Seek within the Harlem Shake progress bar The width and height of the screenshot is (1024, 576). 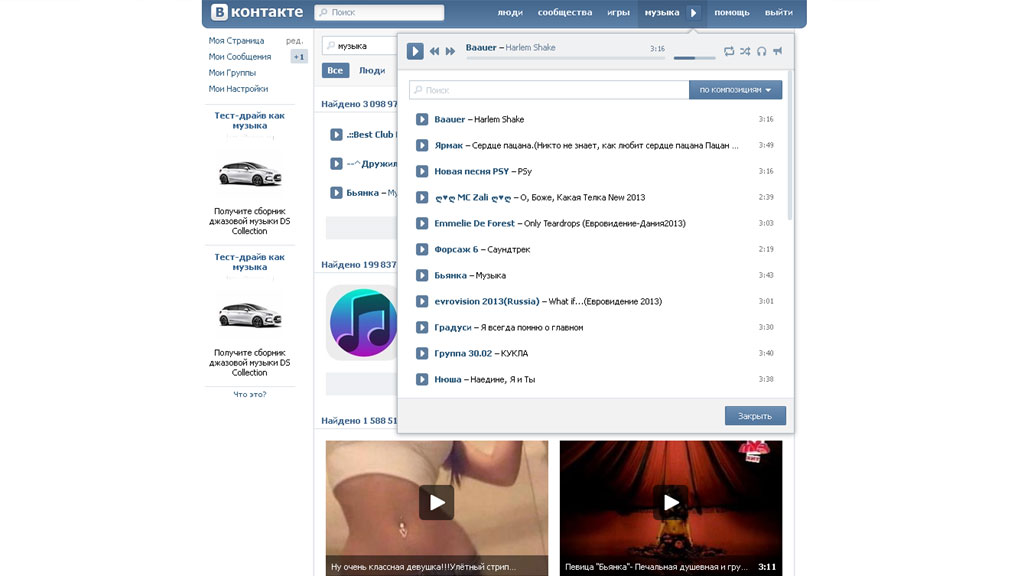pos(566,58)
